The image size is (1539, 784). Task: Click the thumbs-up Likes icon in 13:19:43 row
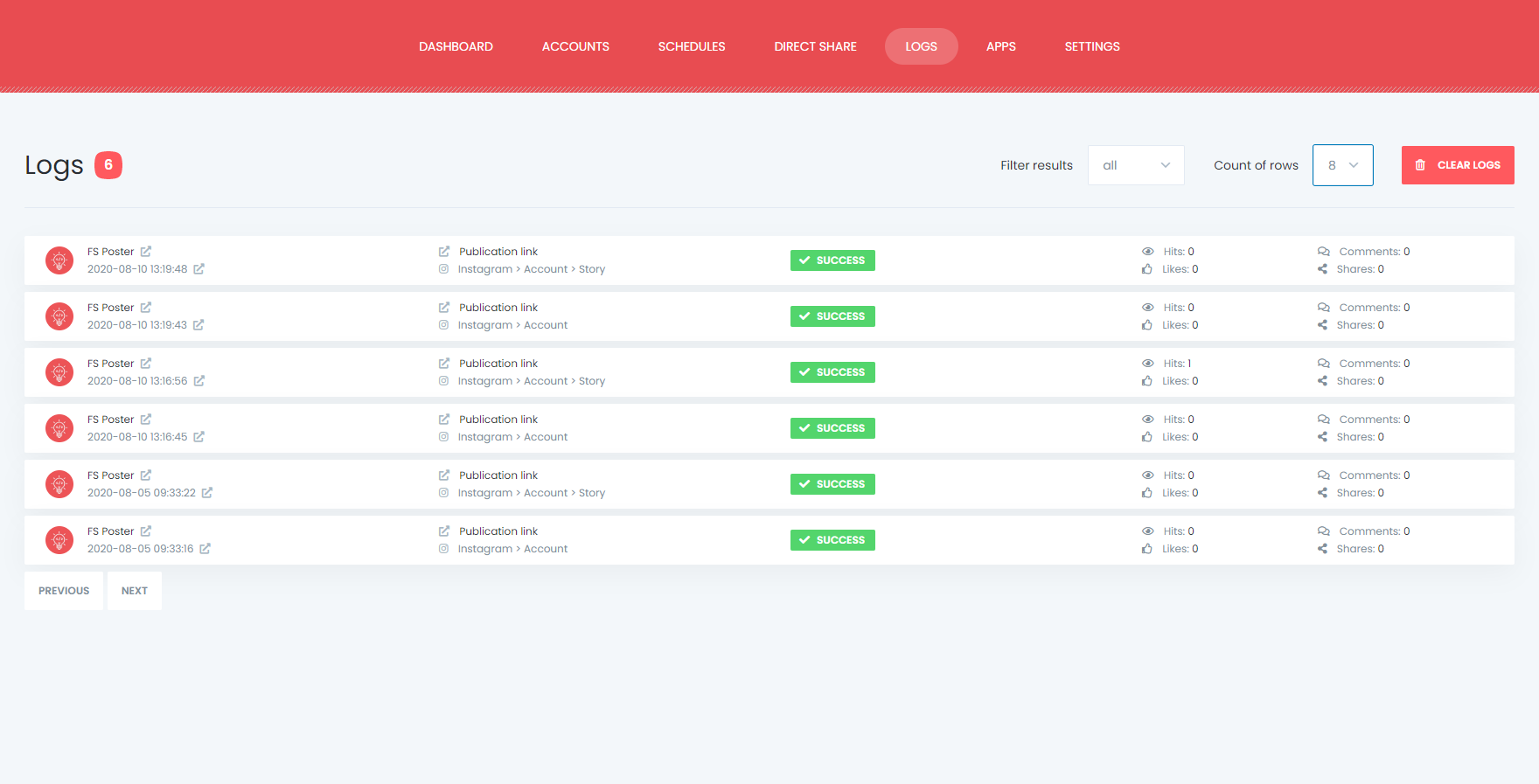tap(1147, 325)
